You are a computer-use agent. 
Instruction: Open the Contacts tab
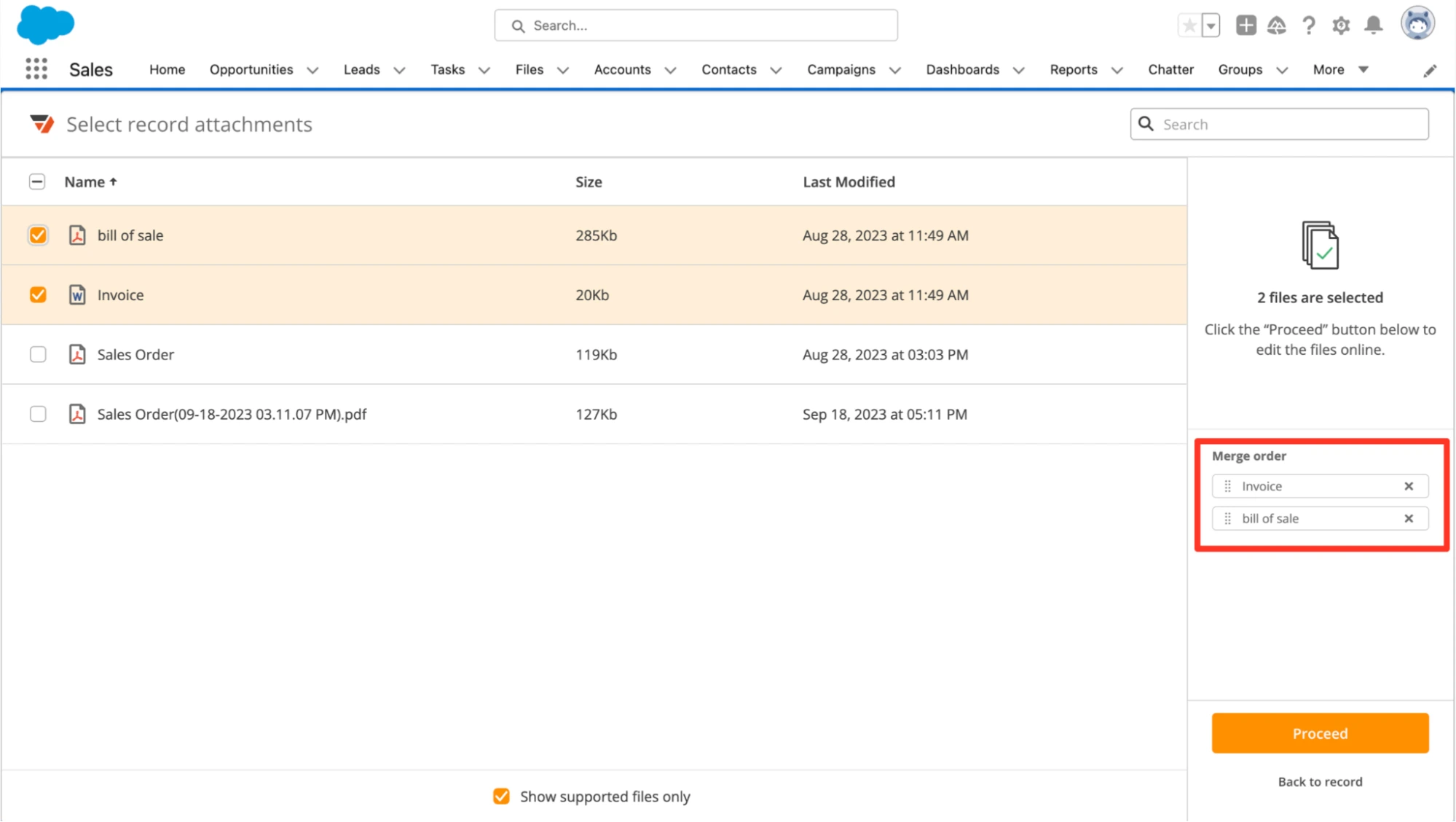pyautogui.click(x=729, y=69)
